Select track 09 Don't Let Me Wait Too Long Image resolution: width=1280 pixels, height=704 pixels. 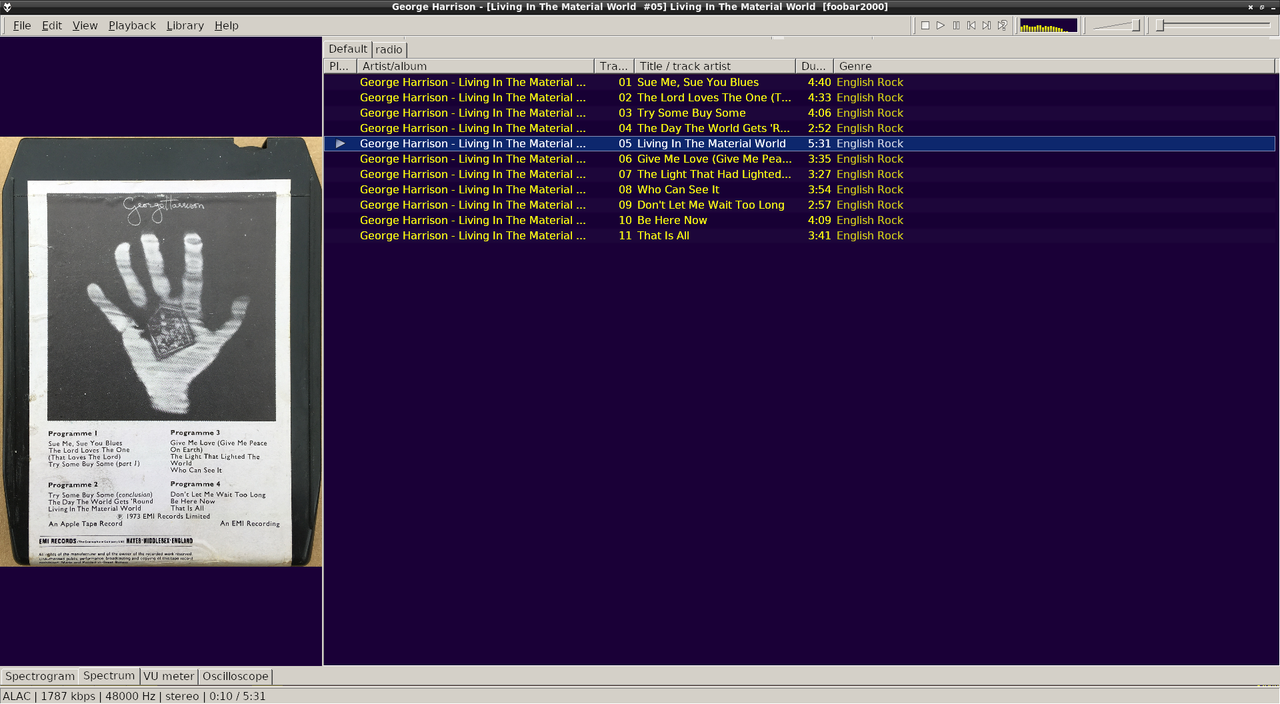point(800,205)
